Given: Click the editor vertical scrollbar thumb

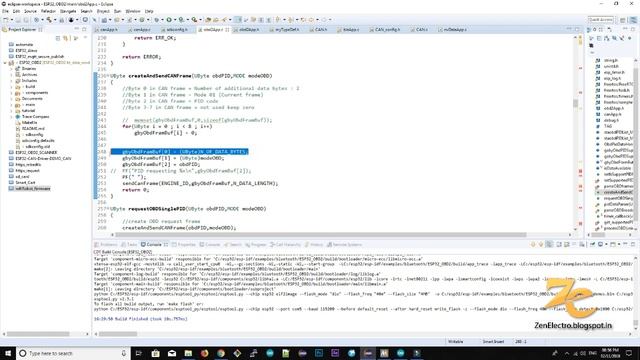Looking at the screenshot, I should pos(576,103).
